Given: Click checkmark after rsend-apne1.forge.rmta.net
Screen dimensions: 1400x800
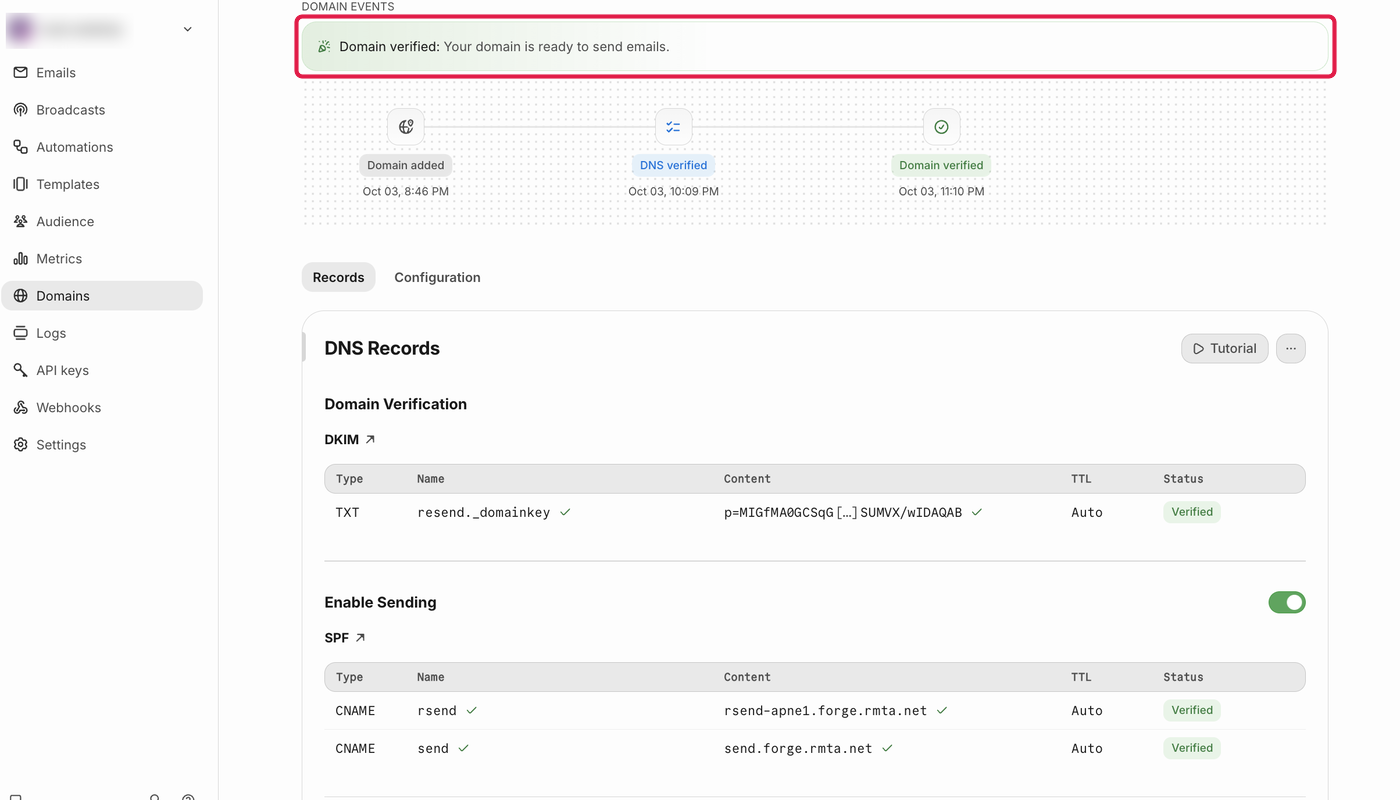Looking at the screenshot, I should coord(942,710).
